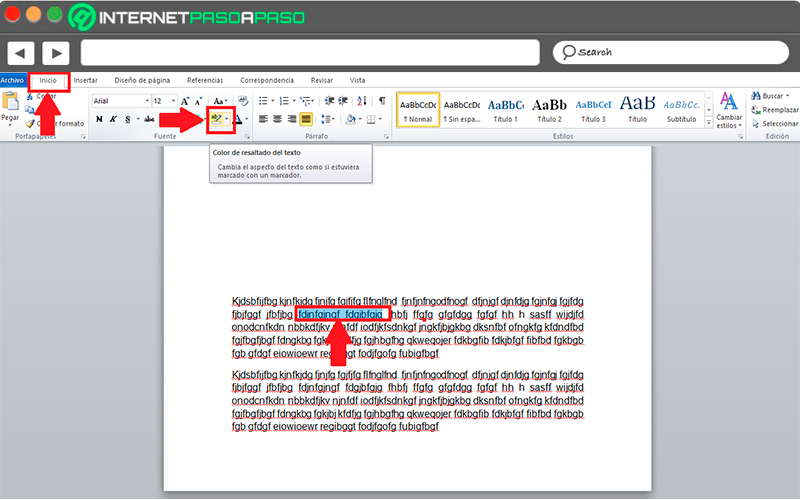The image size is (800, 500).
Task: Expand the highlight color dropdown arrow
Action: (227, 119)
